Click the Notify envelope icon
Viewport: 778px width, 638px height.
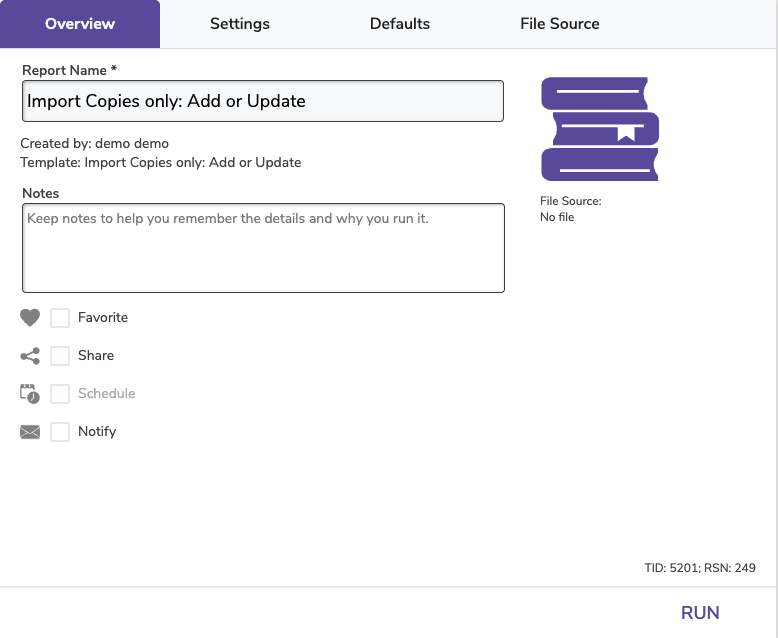30,432
